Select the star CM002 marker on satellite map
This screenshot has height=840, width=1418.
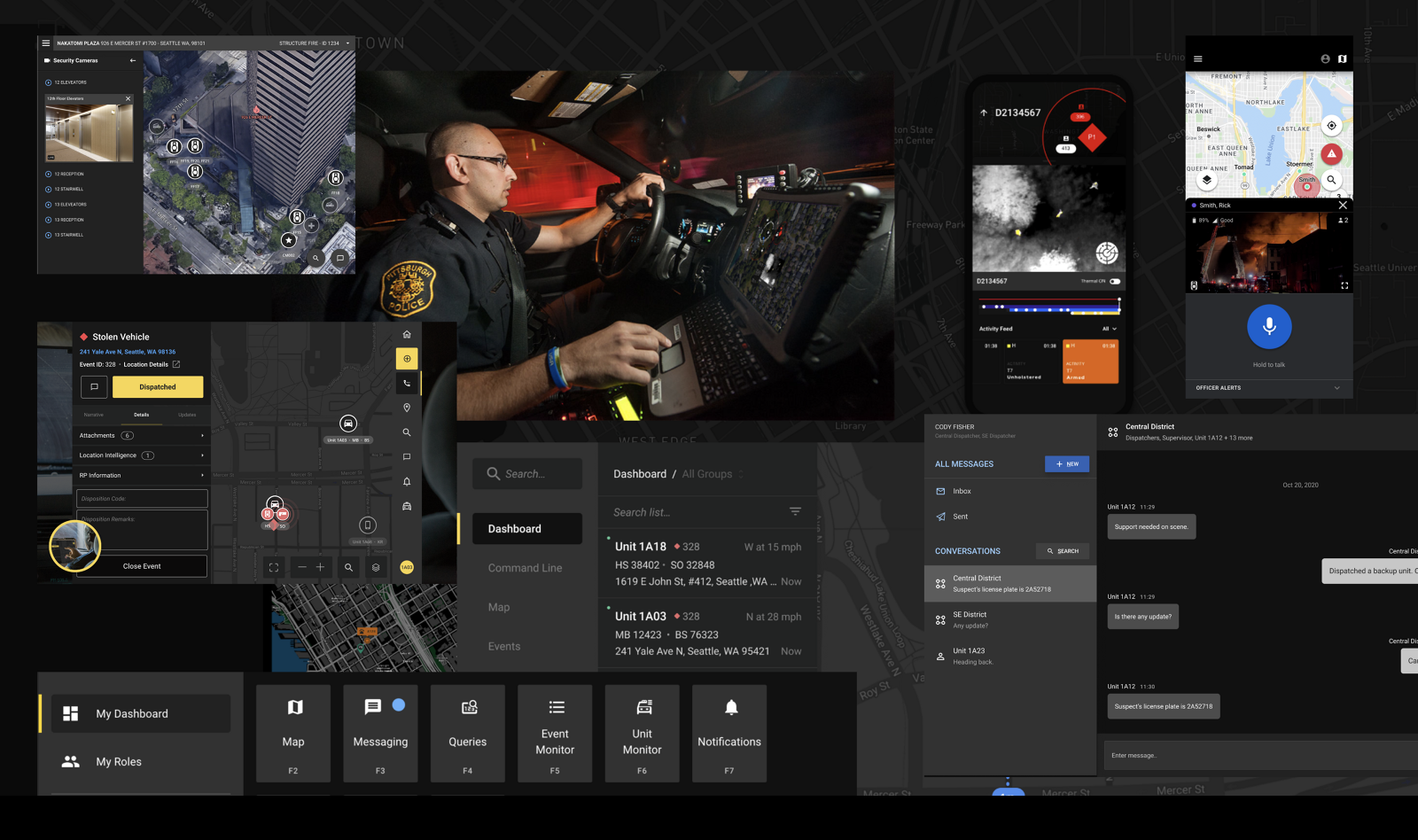289,240
